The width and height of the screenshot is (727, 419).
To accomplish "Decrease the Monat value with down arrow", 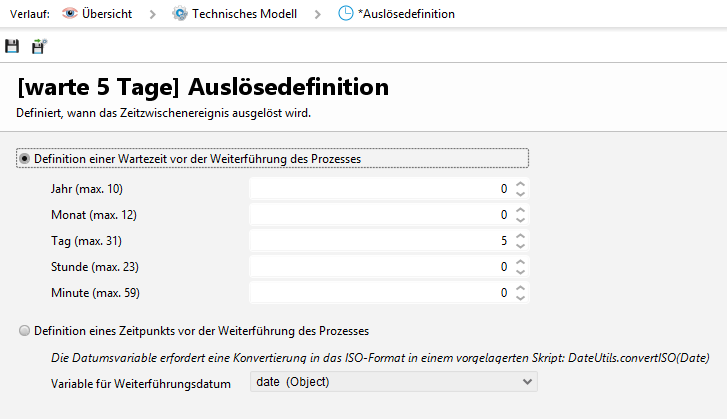I will 520,219.
